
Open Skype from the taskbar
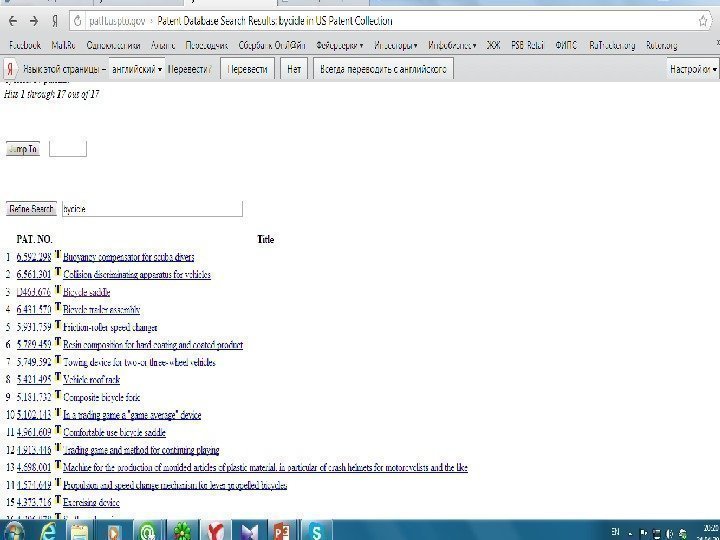click(x=316, y=531)
